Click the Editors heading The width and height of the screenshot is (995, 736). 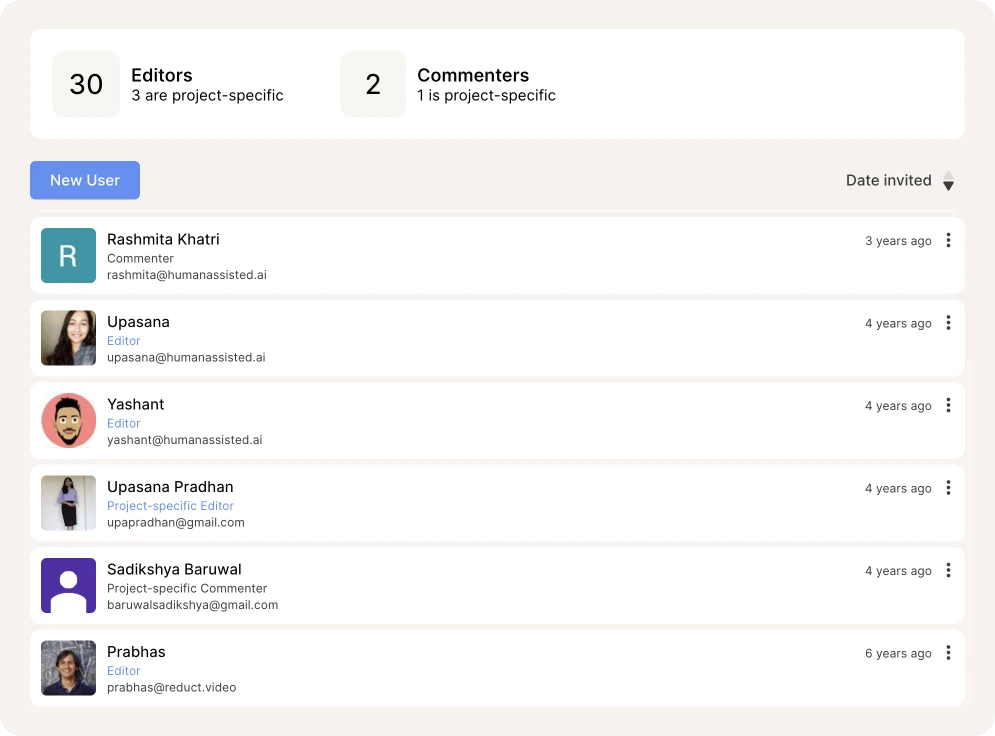(x=162, y=75)
